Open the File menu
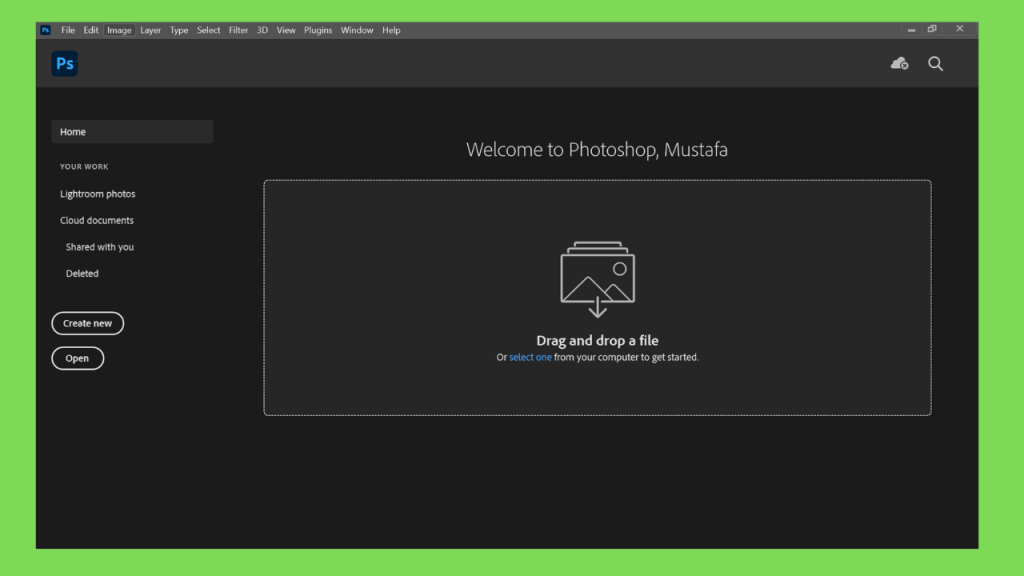Viewport: 1024px width, 576px height. point(68,30)
